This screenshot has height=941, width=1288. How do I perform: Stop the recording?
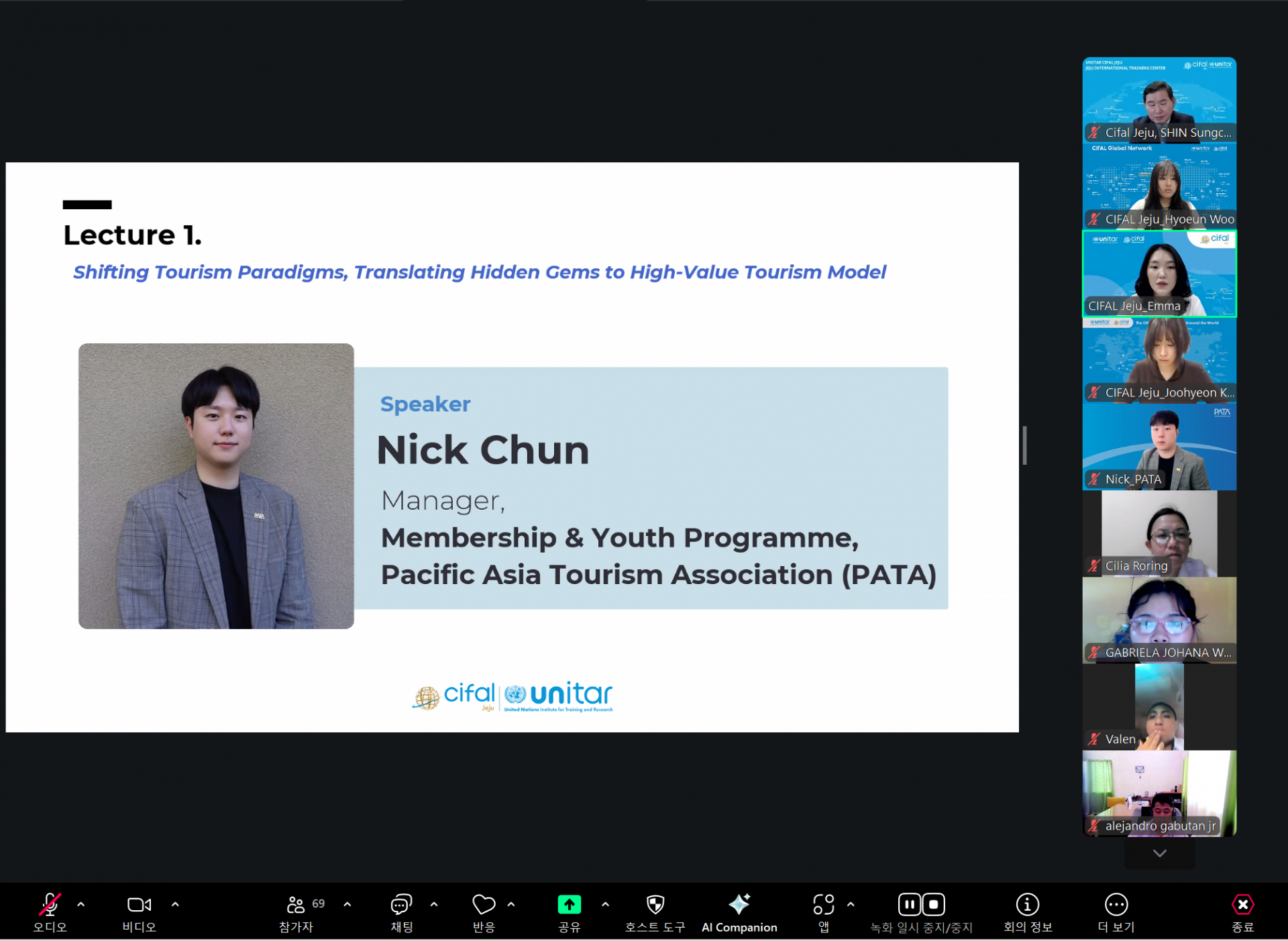(x=934, y=905)
